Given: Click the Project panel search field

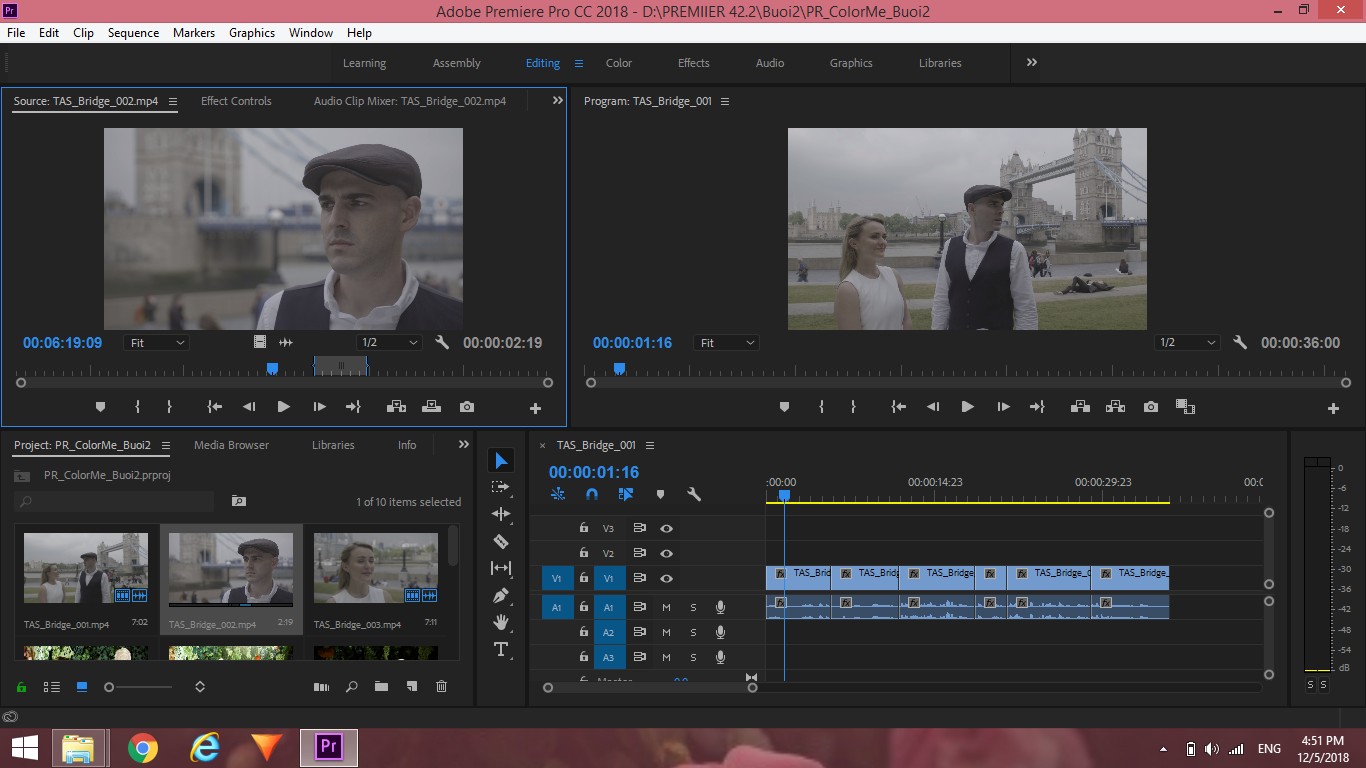Looking at the screenshot, I should 115,501.
